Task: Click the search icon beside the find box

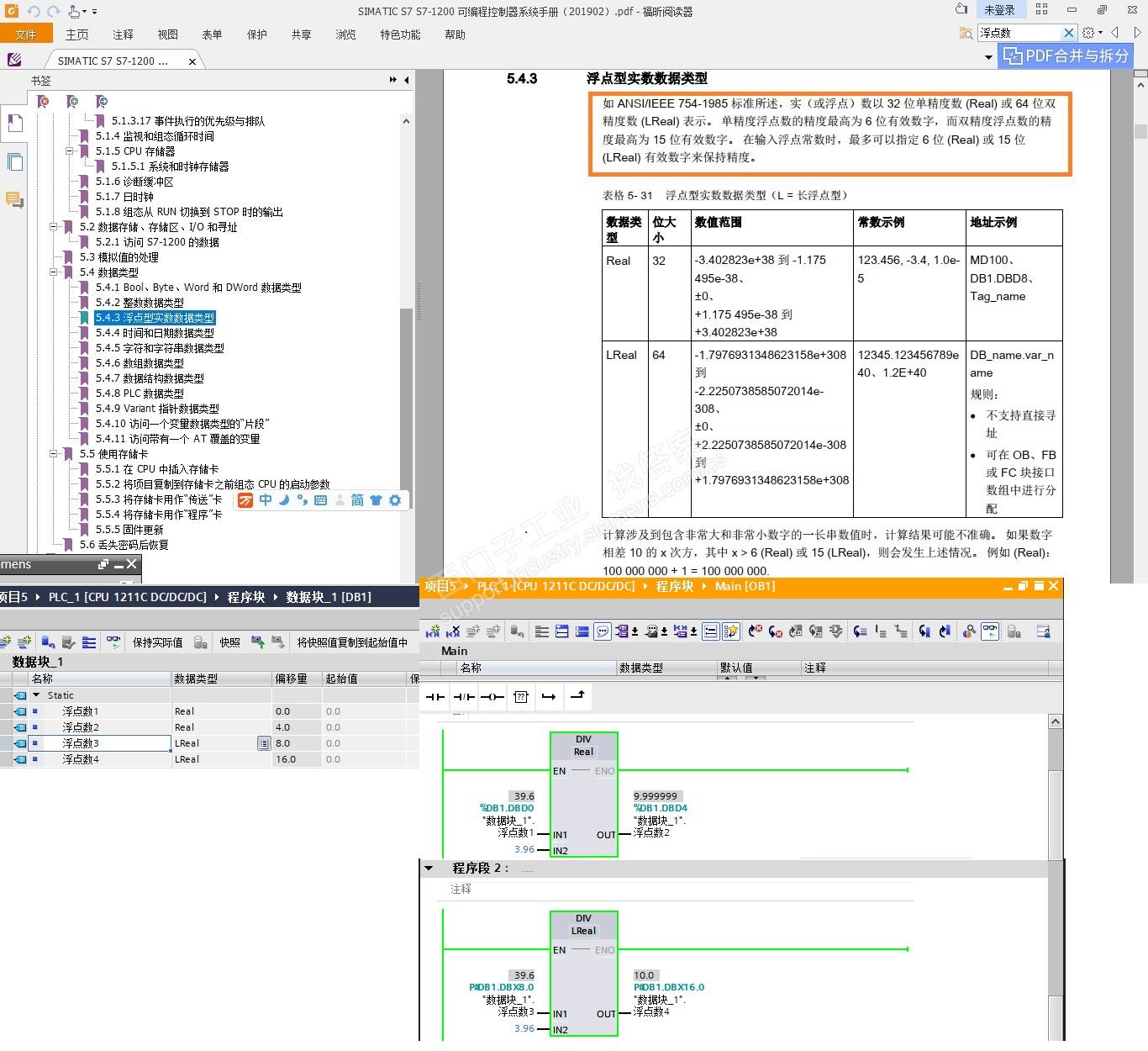Action: tap(966, 33)
